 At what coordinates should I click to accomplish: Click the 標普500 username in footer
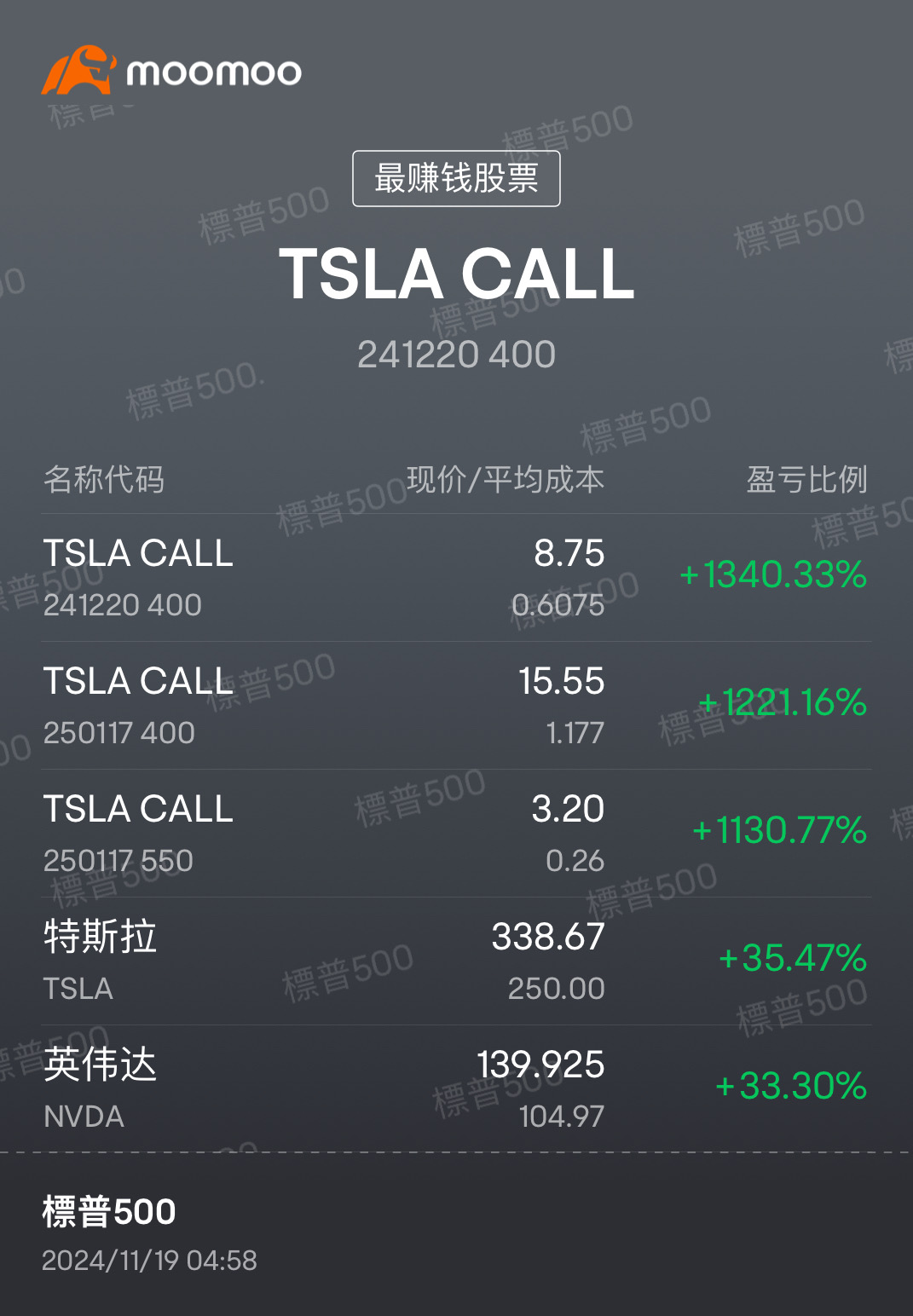click(x=109, y=1212)
